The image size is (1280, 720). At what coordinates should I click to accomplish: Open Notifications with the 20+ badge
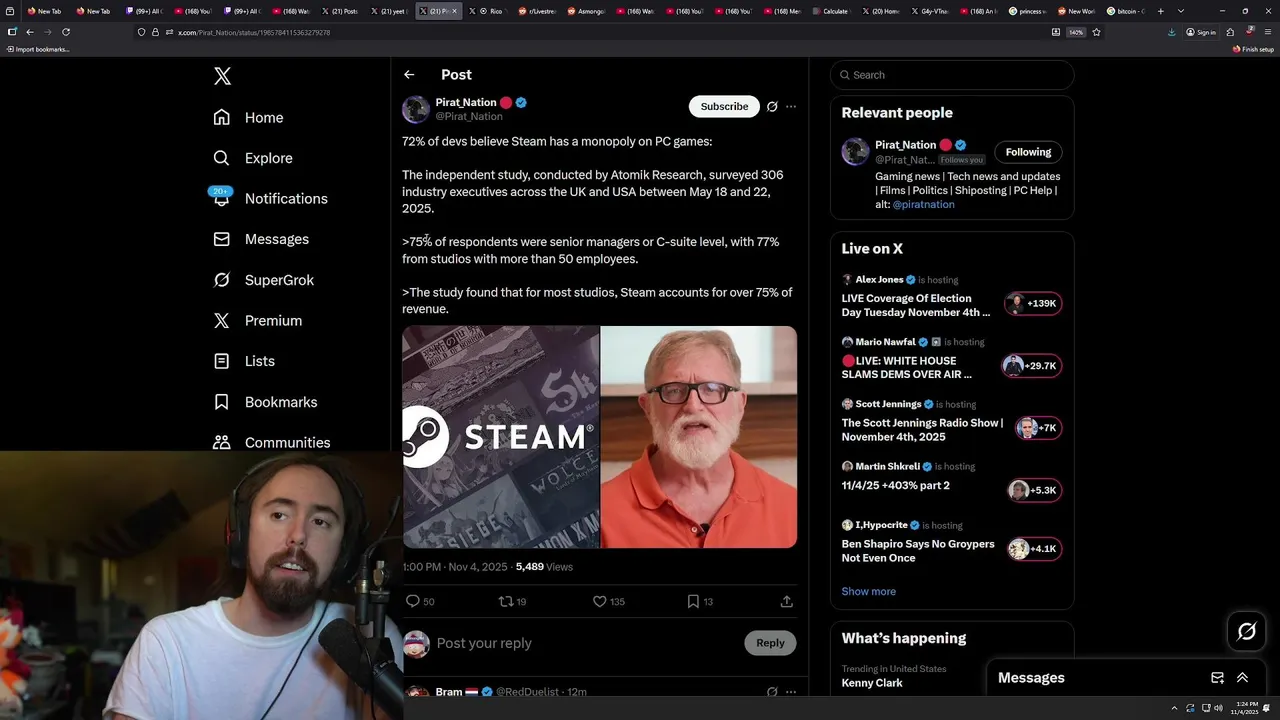point(270,198)
